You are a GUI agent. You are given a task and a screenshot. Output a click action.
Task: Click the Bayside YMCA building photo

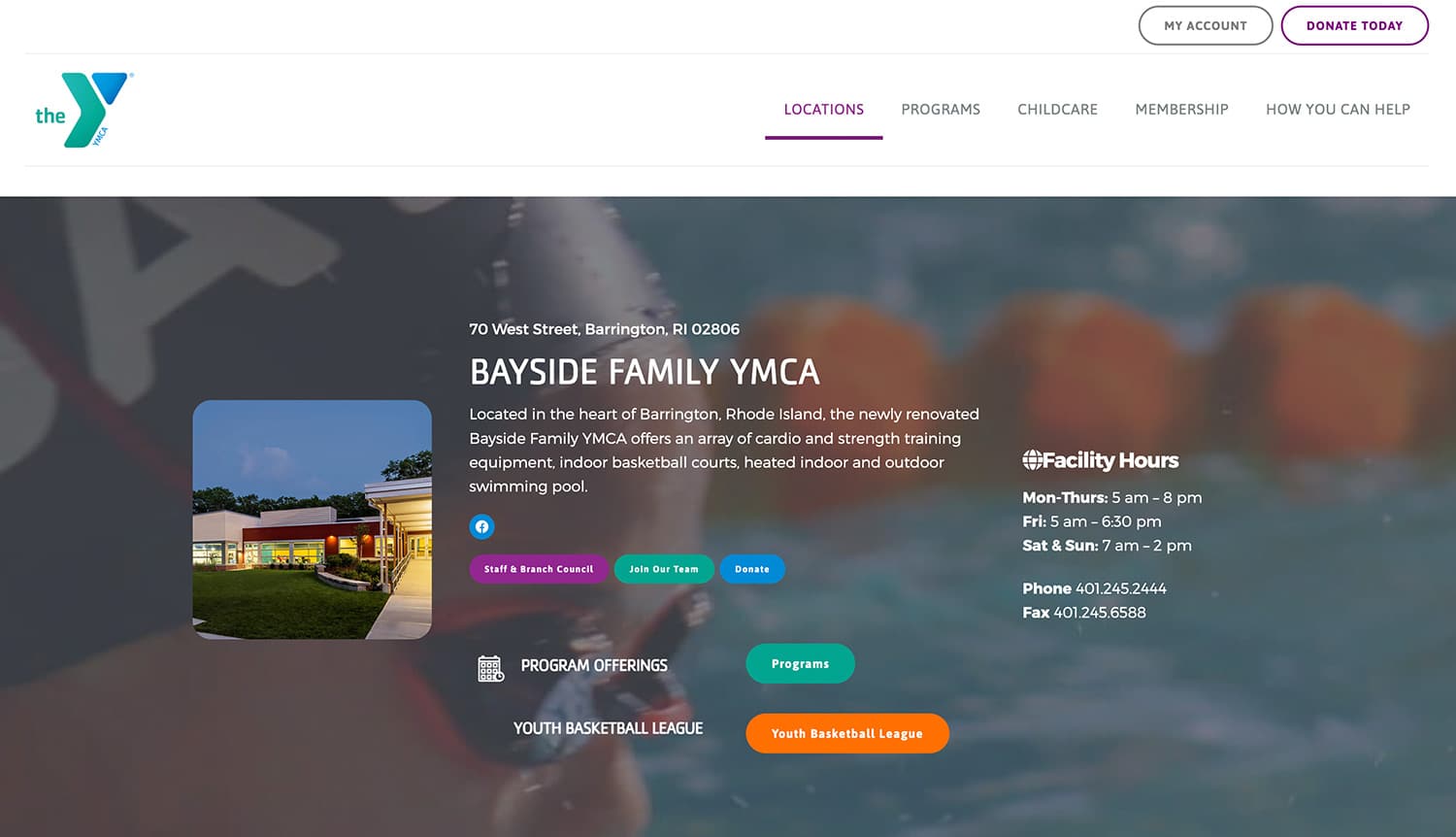[x=313, y=519]
